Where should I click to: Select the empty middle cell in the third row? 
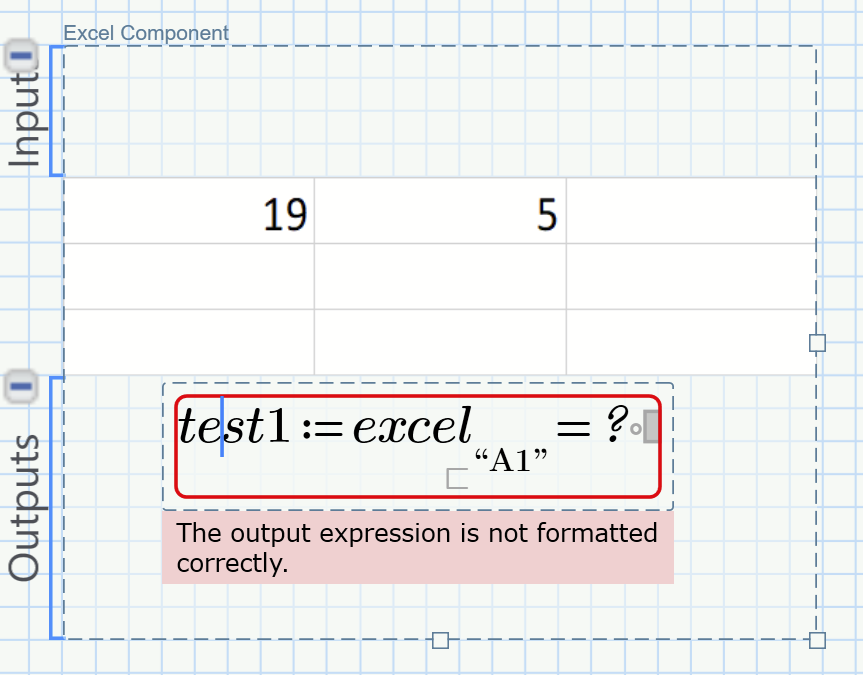click(x=440, y=342)
